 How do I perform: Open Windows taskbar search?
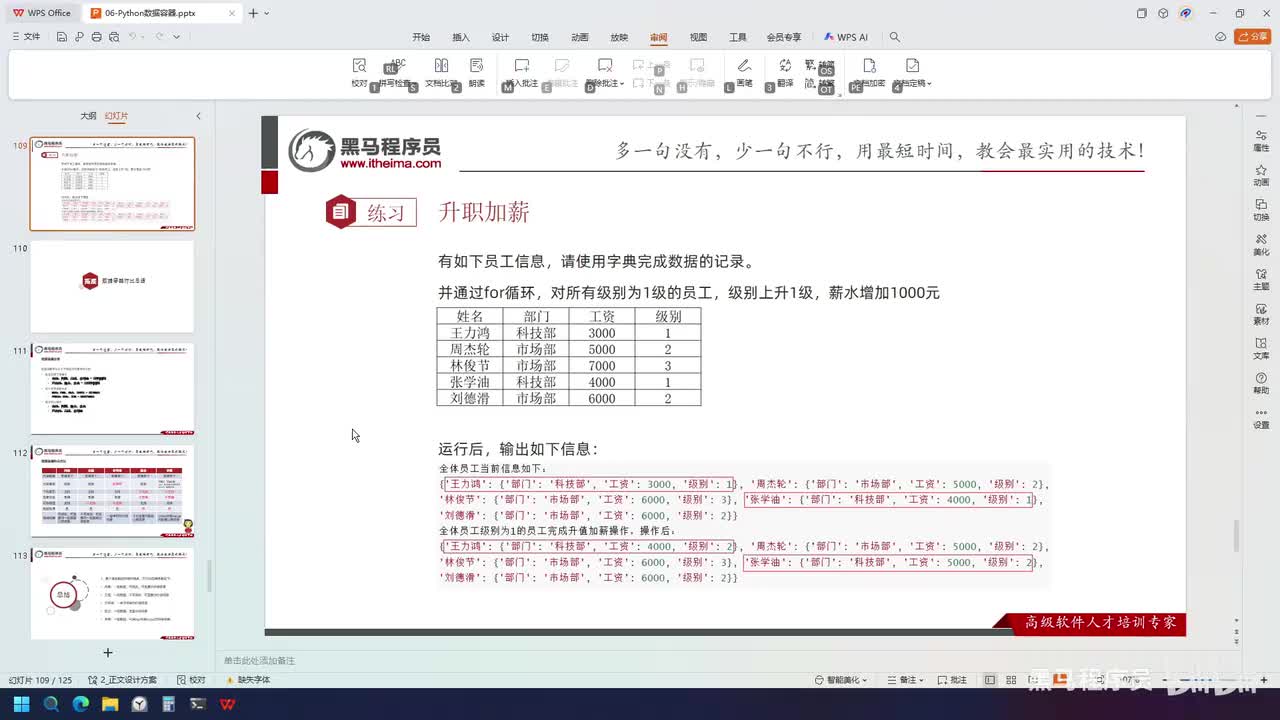tap(51, 704)
